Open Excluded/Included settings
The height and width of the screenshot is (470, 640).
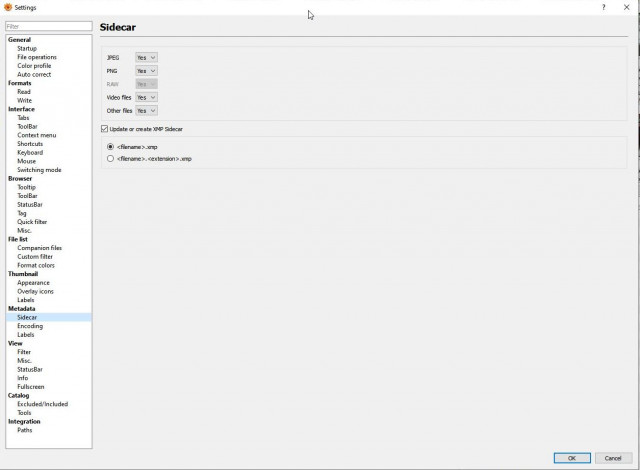tap(43, 404)
